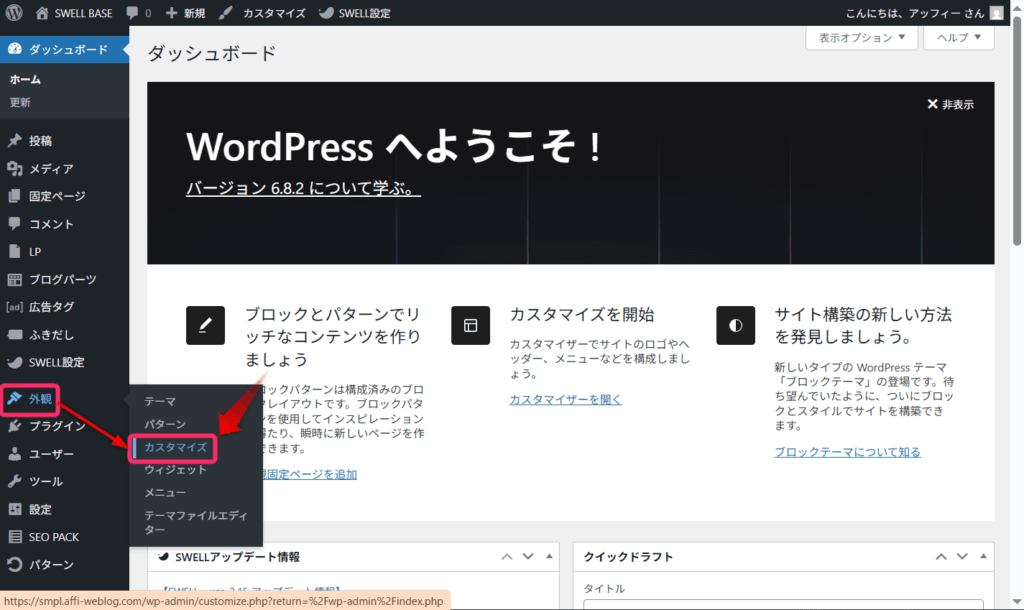
Task: Choose テーマ in the 外観 flyout
Action: [x=160, y=401]
